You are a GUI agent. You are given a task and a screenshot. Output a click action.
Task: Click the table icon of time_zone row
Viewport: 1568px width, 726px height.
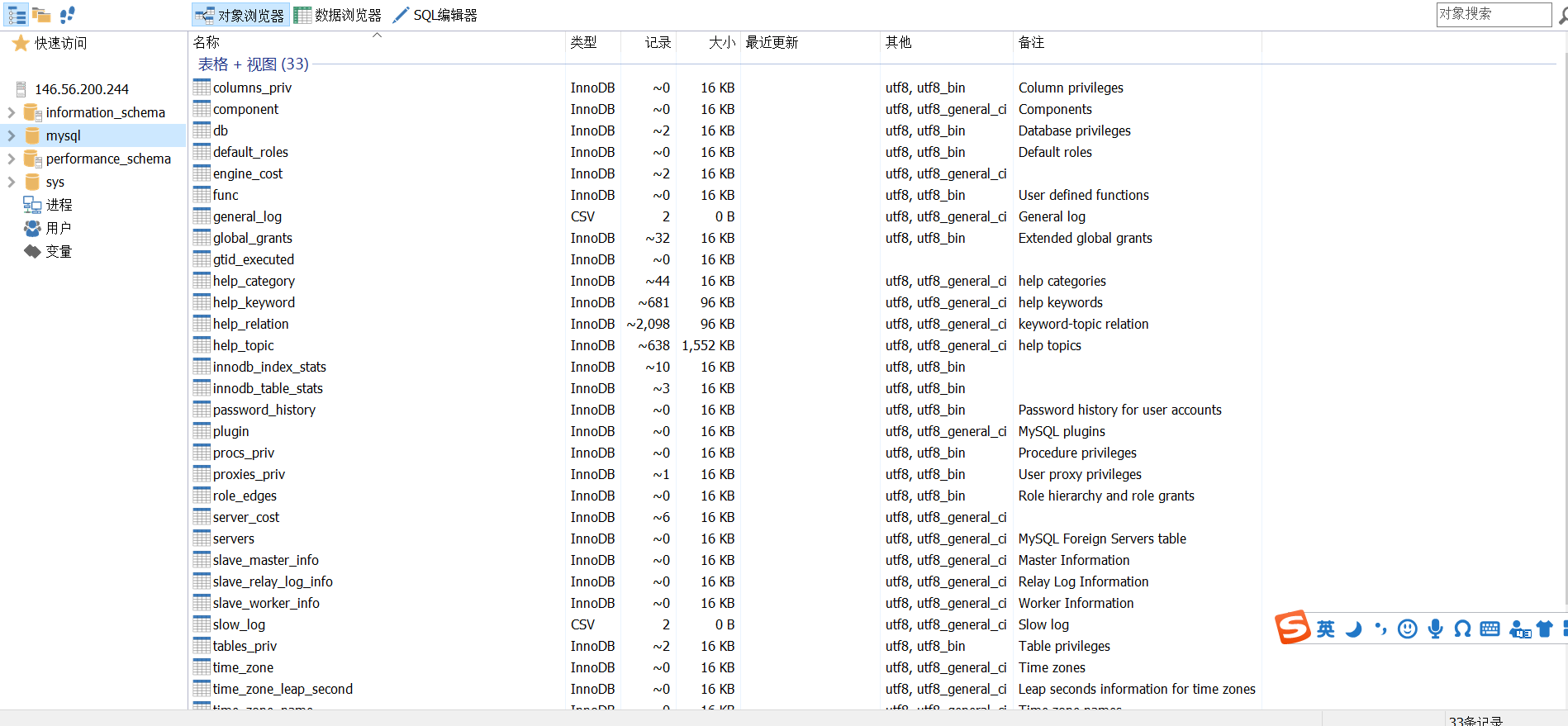coord(202,667)
